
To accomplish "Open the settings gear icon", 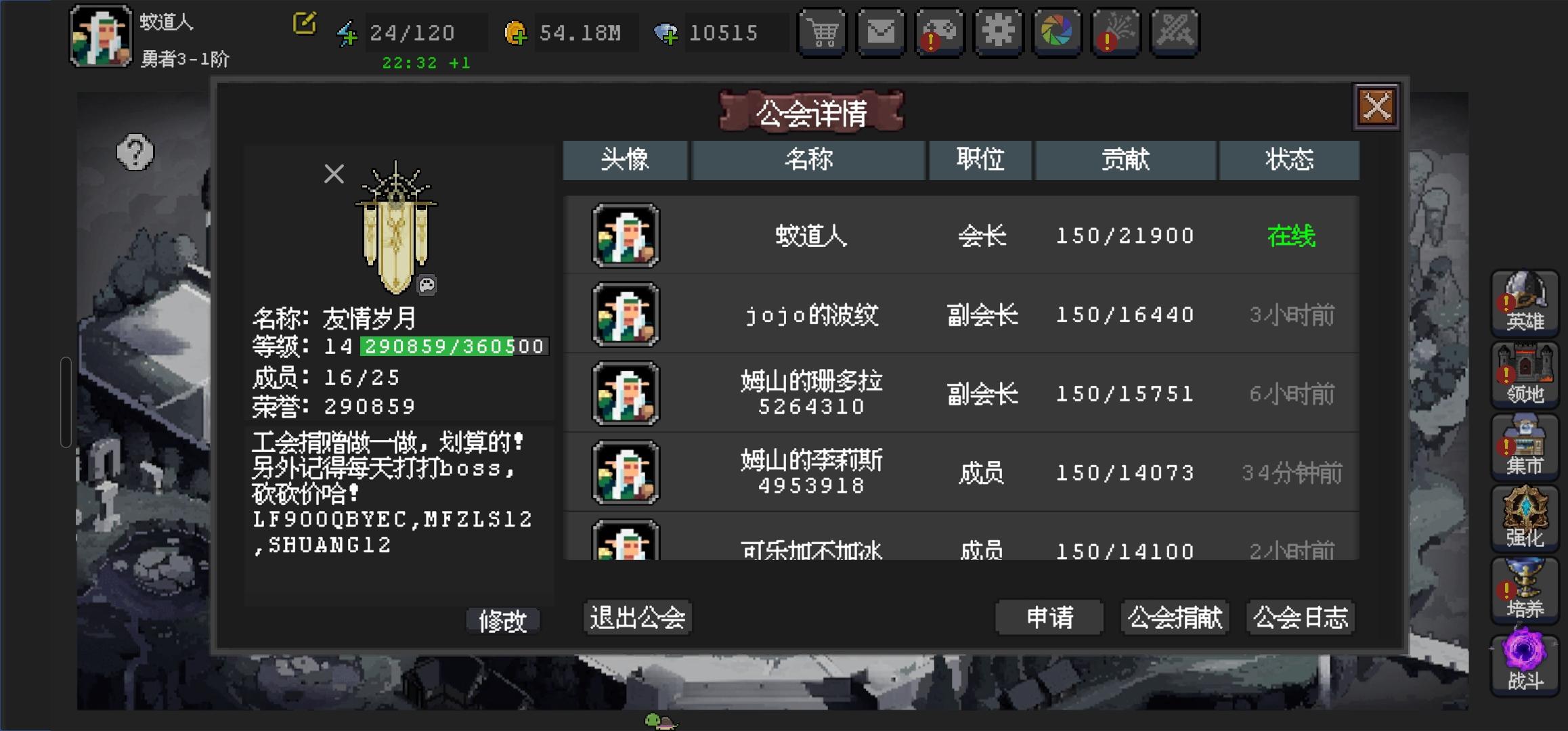I will point(998,32).
